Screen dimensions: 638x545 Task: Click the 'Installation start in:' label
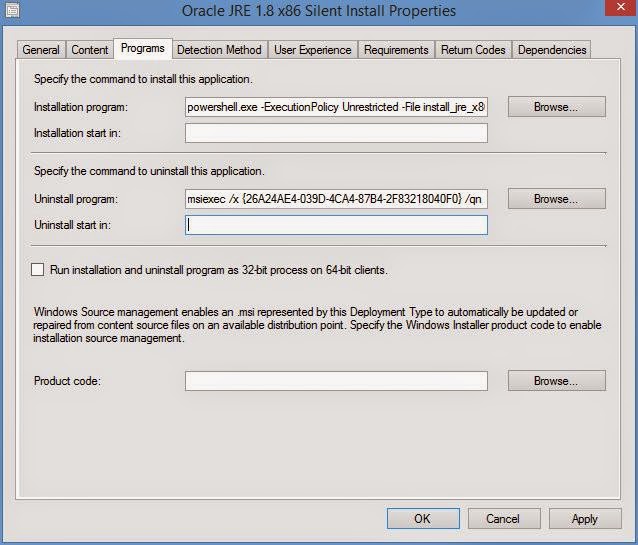[77, 133]
